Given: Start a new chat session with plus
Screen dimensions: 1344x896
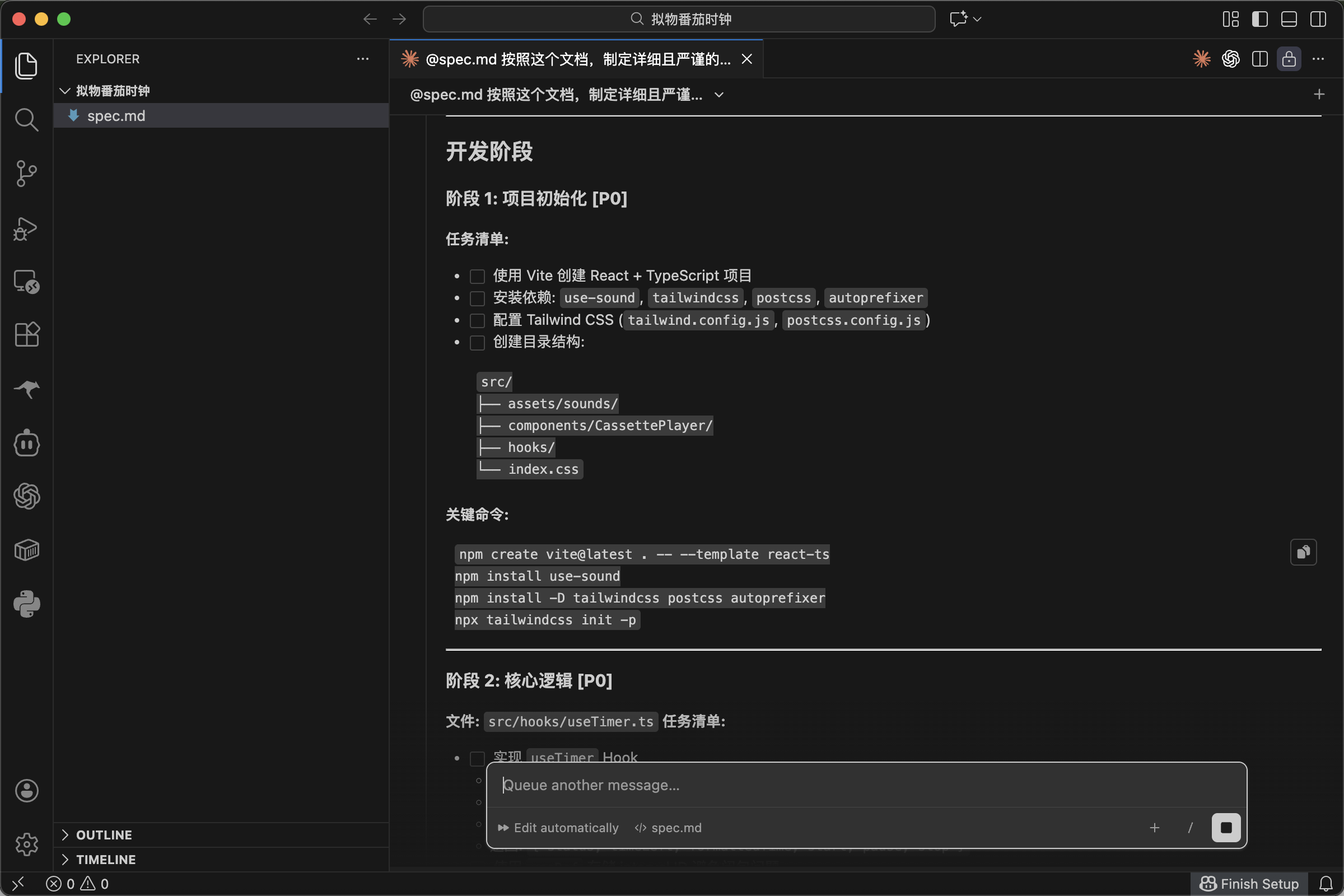Looking at the screenshot, I should pyautogui.click(x=1319, y=94).
